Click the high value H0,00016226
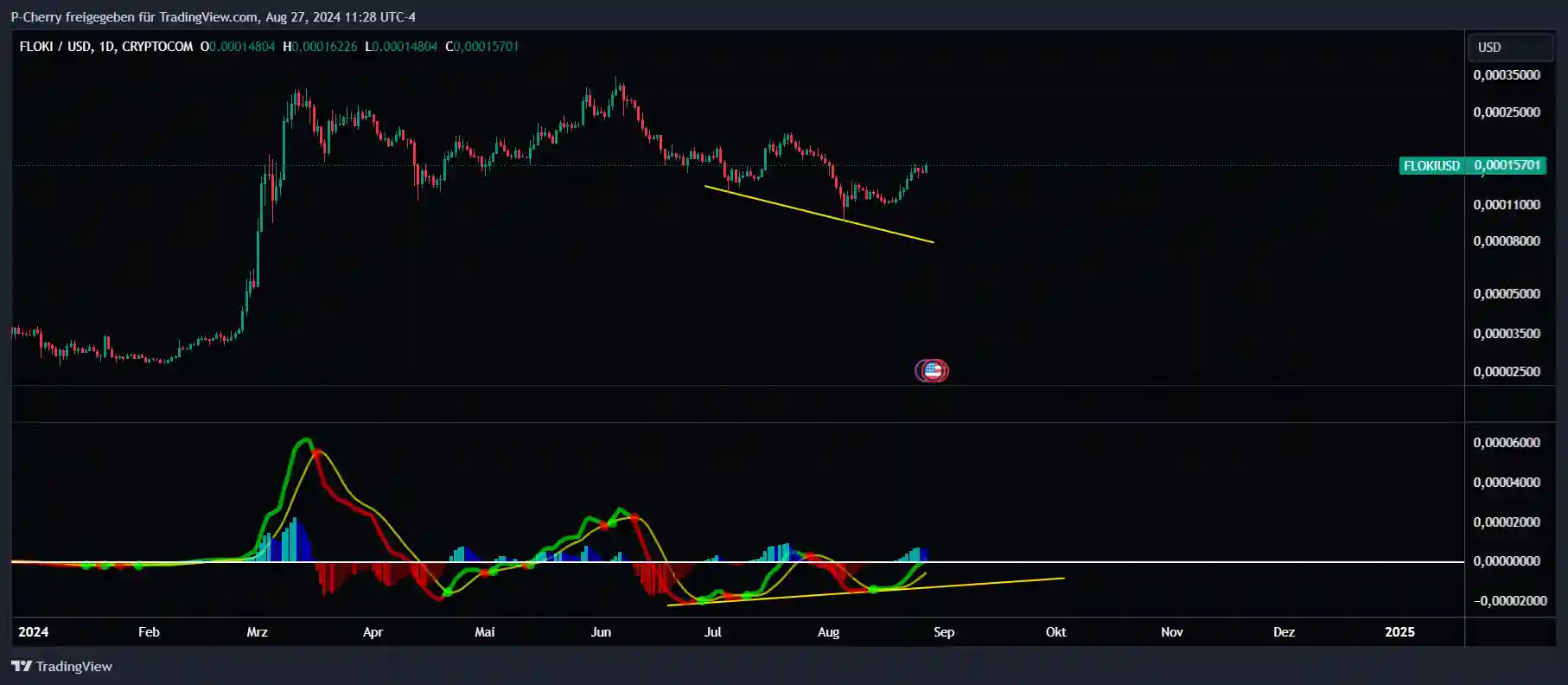This screenshot has height=685, width=1568. click(x=320, y=47)
